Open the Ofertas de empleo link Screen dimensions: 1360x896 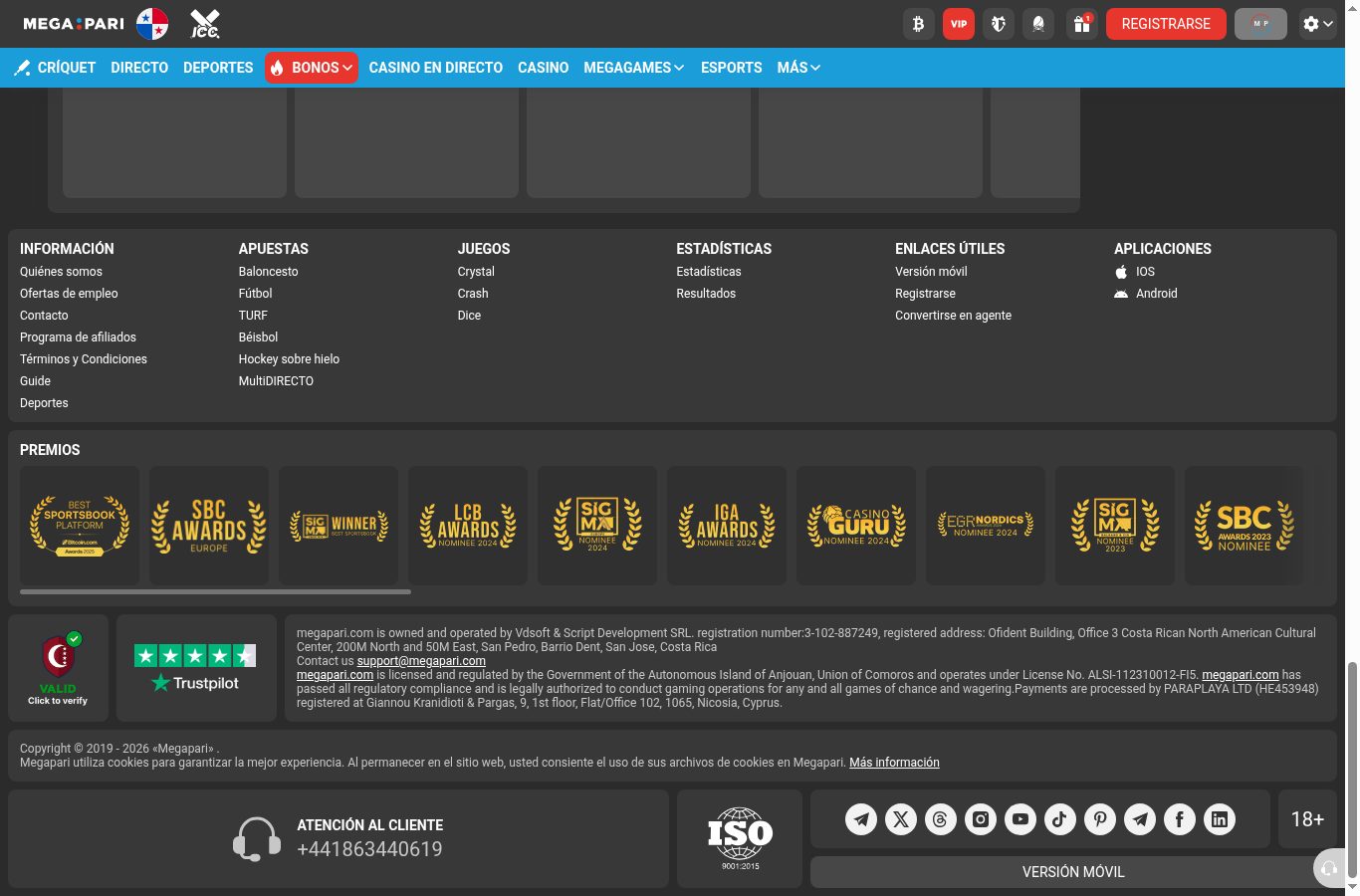coord(69,294)
